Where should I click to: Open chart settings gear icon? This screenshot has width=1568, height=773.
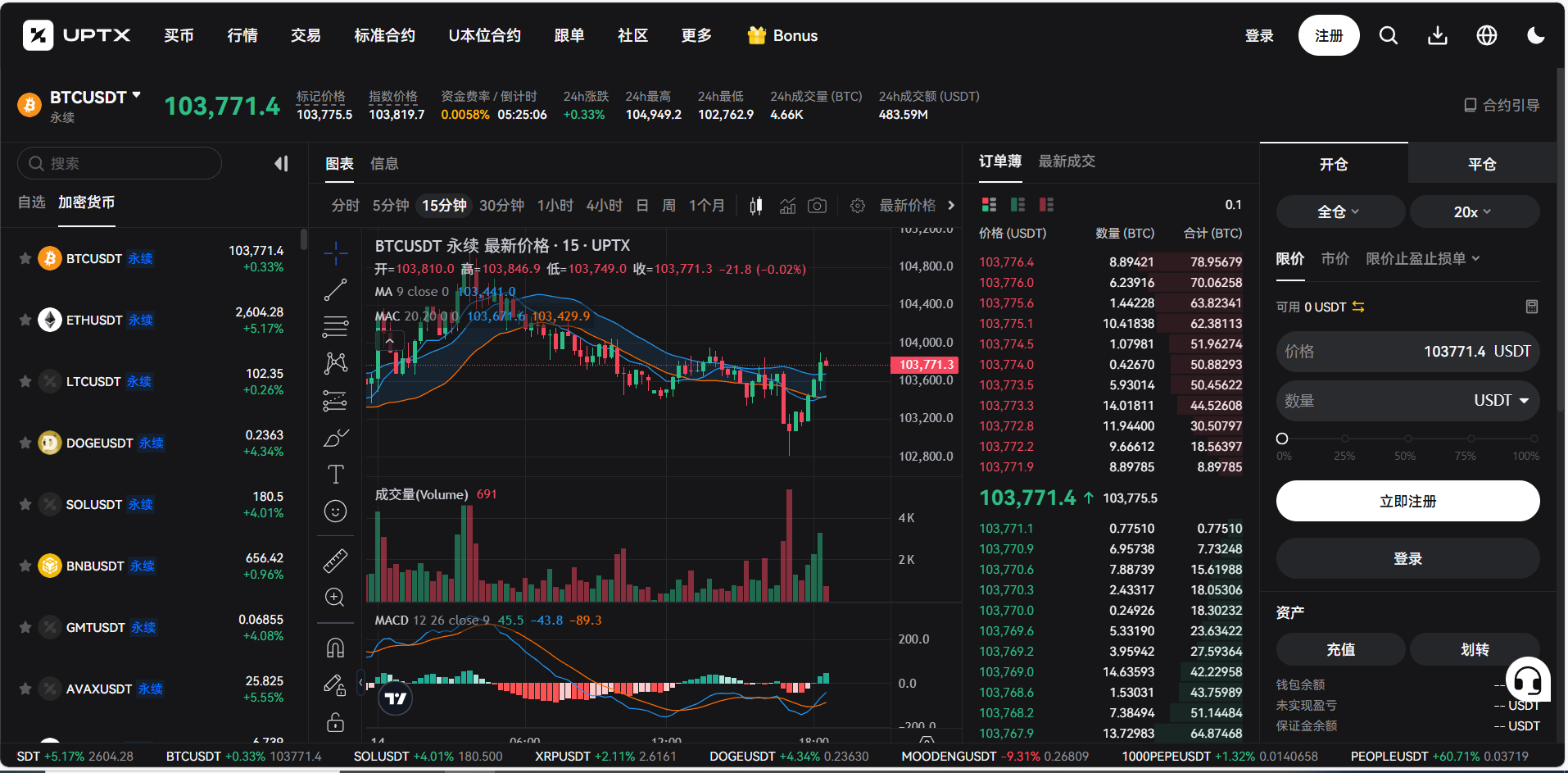coord(858,206)
